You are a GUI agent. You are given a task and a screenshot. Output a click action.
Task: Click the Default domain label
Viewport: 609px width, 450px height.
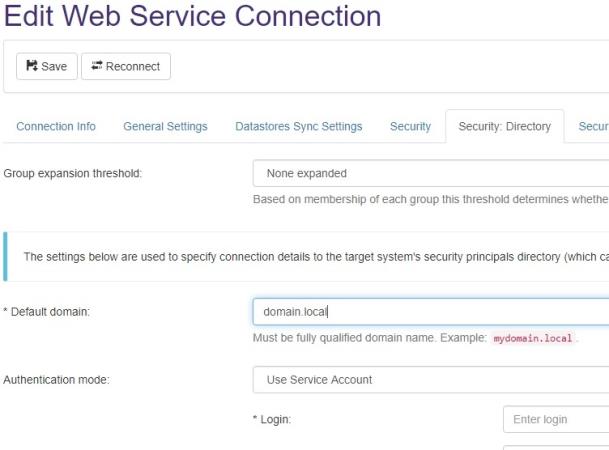[47, 312]
